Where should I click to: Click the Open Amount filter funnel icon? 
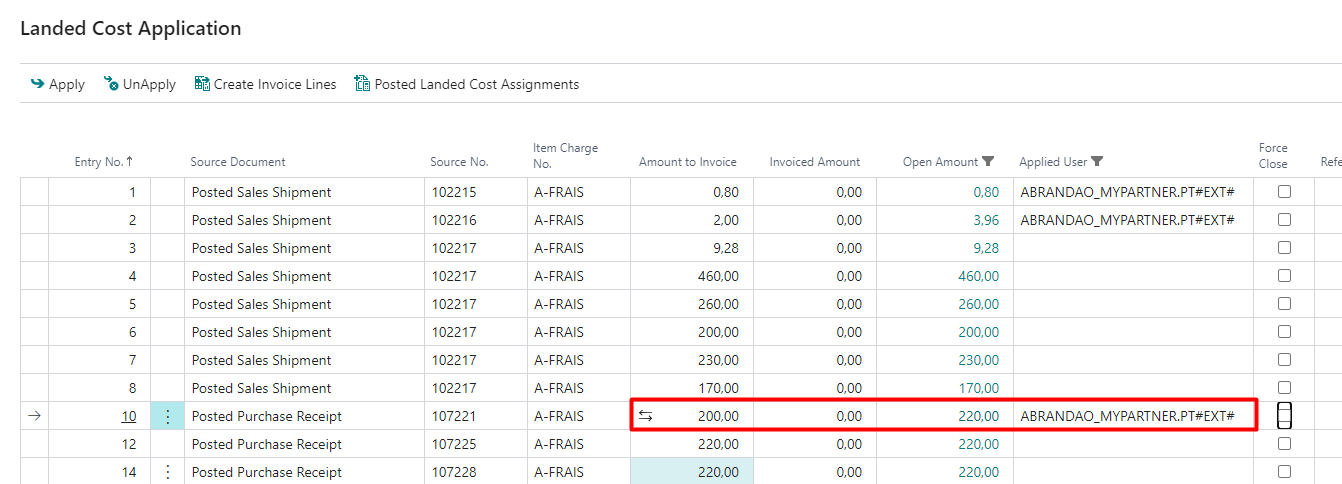988,162
